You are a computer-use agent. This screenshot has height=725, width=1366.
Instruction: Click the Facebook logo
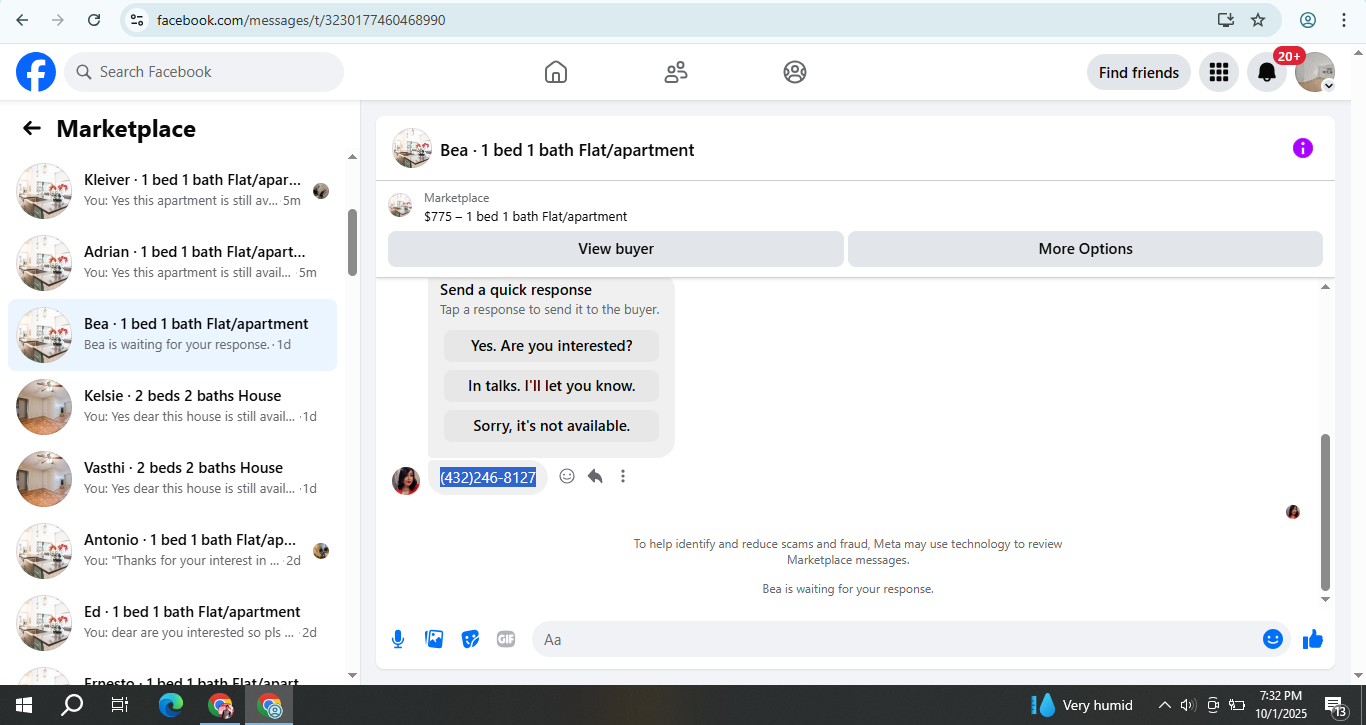click(x=36, y=72)
